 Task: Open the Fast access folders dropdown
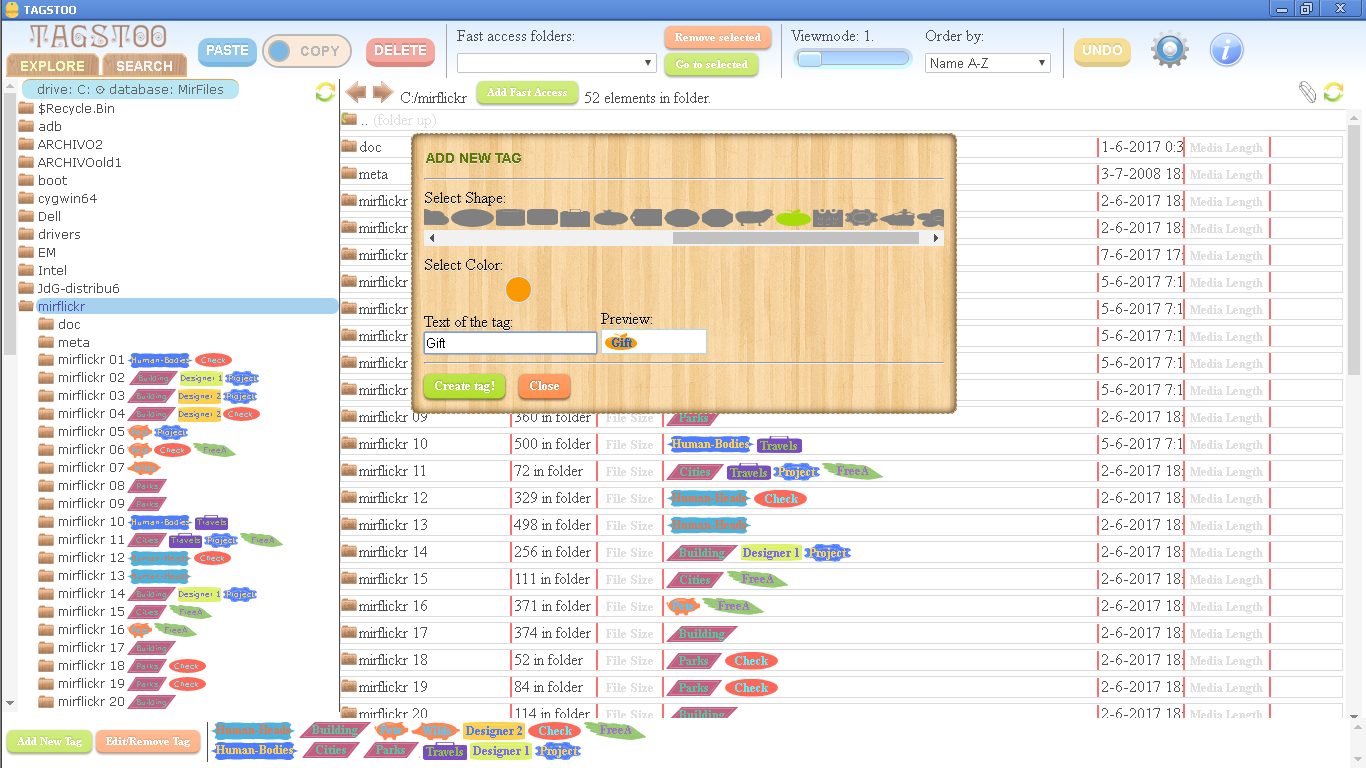(x=557, y=63)
